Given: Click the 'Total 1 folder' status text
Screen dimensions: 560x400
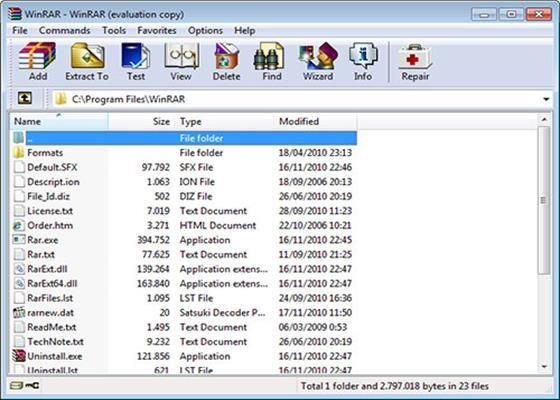Looking at the screenshot, I should click(x=395, y=386).
